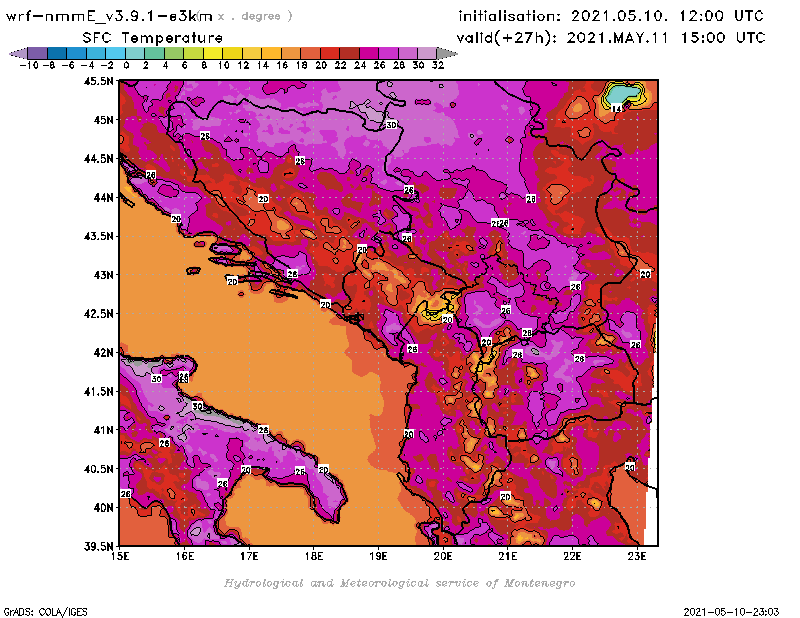Click the 41N latitude label
Image resolution: width=800 pixels, height=618 pixels.
click(103, 430)
